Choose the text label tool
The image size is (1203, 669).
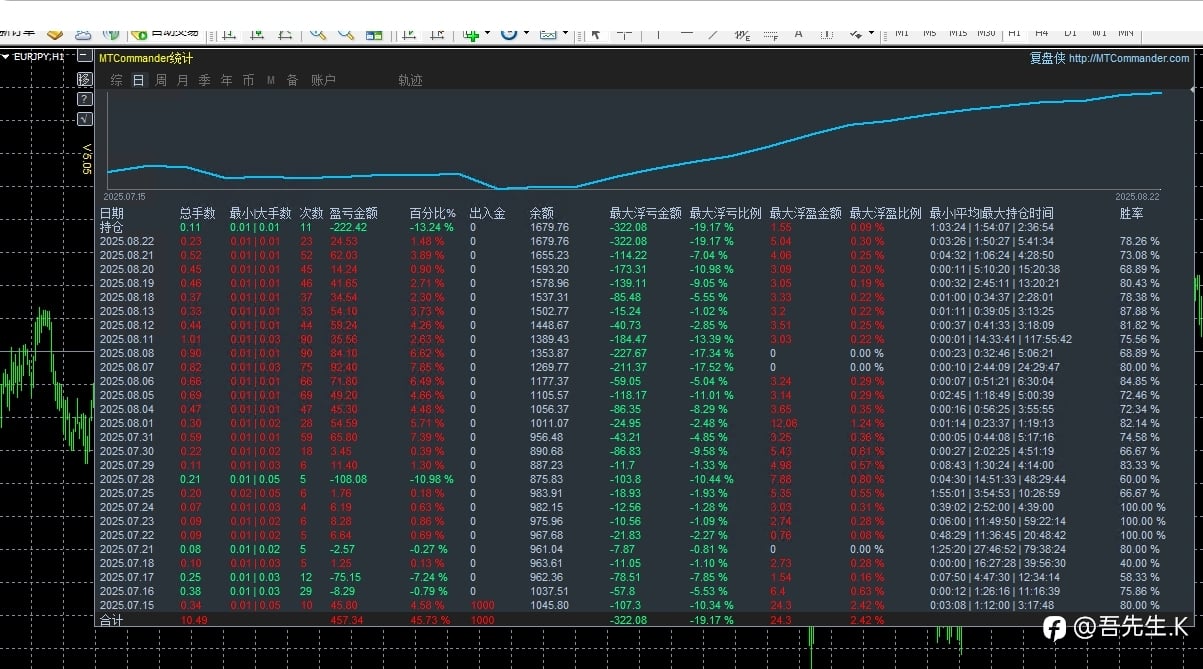tap(827, 34)
